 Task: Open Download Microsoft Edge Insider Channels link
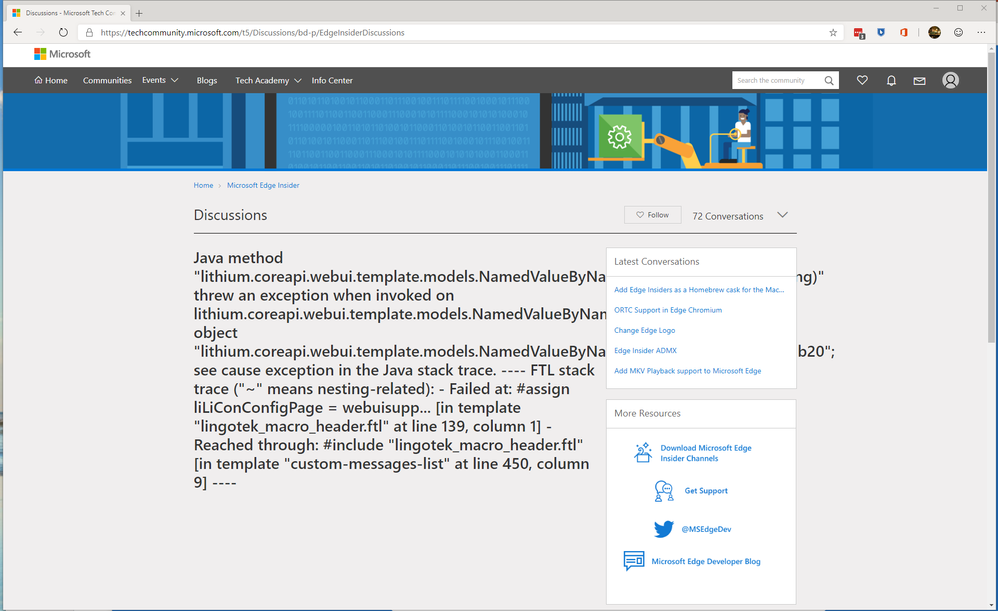[706, 453]
